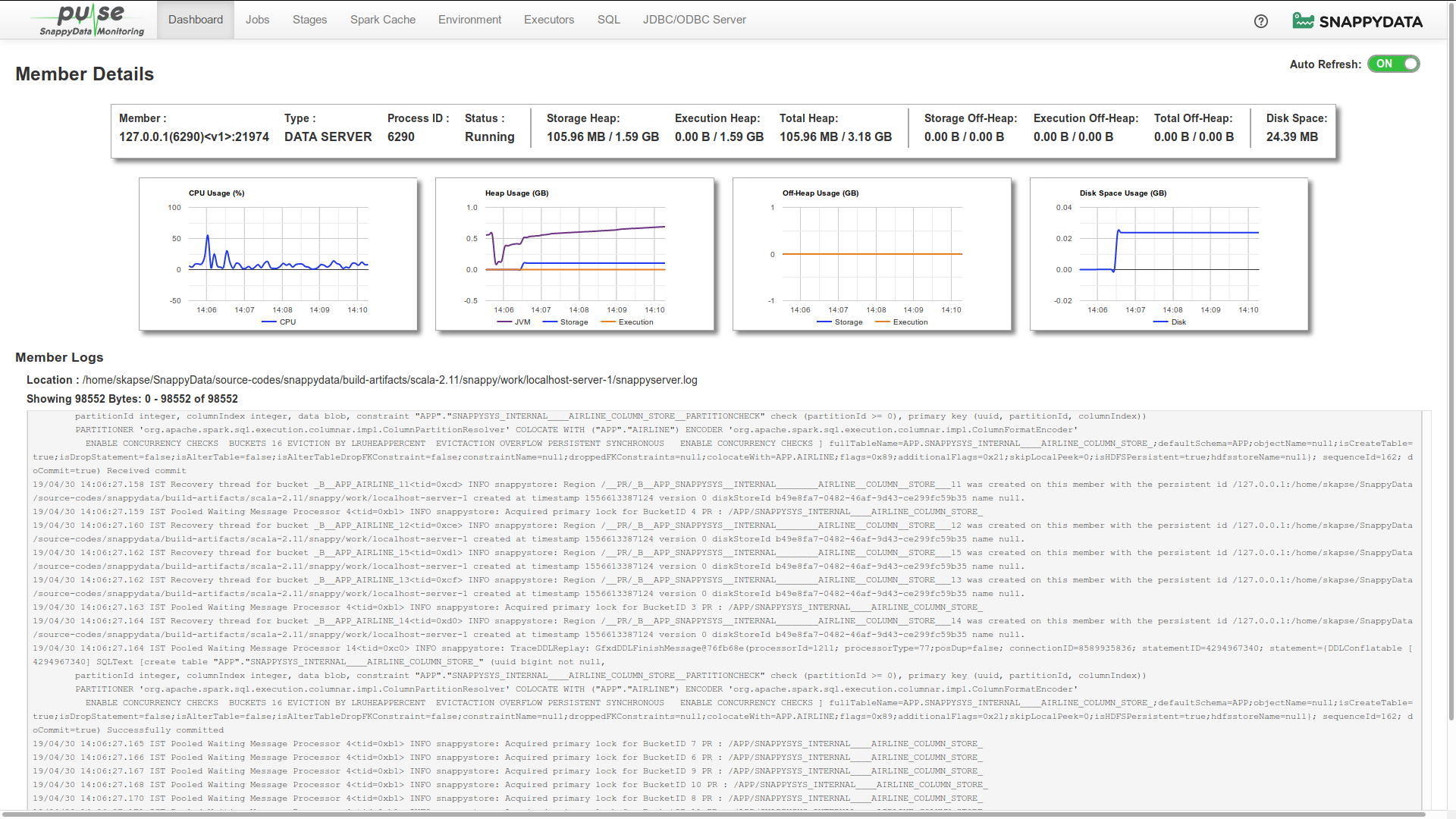Viewport: 1456px width, 819px height.
Task: Click the Disk Space Usage (GB) chart title
Action: click(1124, 193)
